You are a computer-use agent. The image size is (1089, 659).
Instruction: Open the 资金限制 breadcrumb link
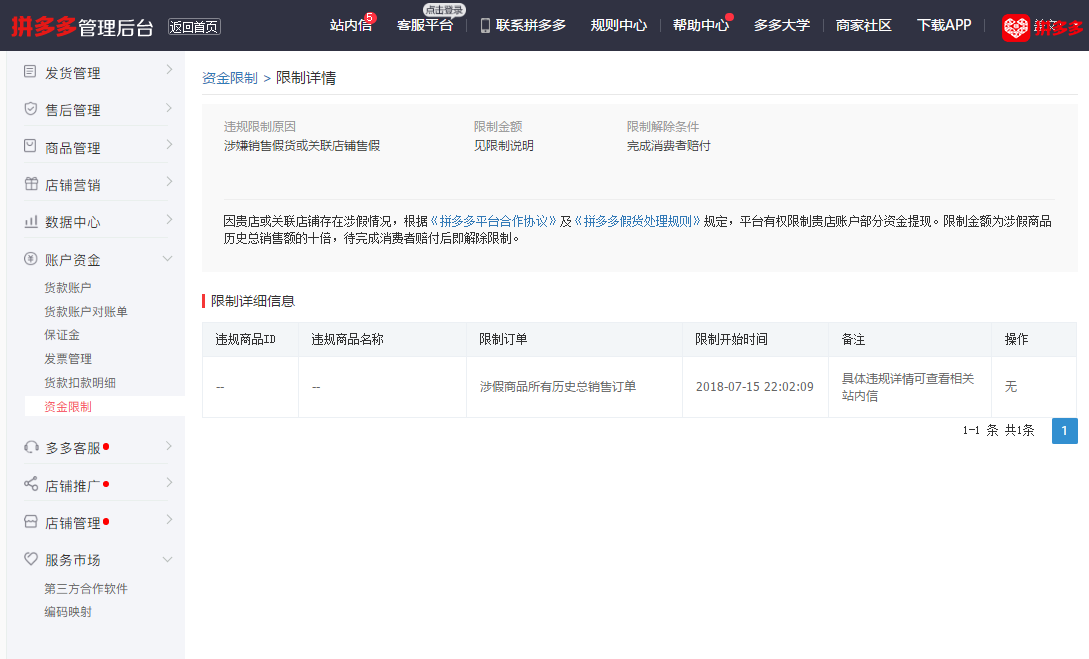[x=229, y=78]
